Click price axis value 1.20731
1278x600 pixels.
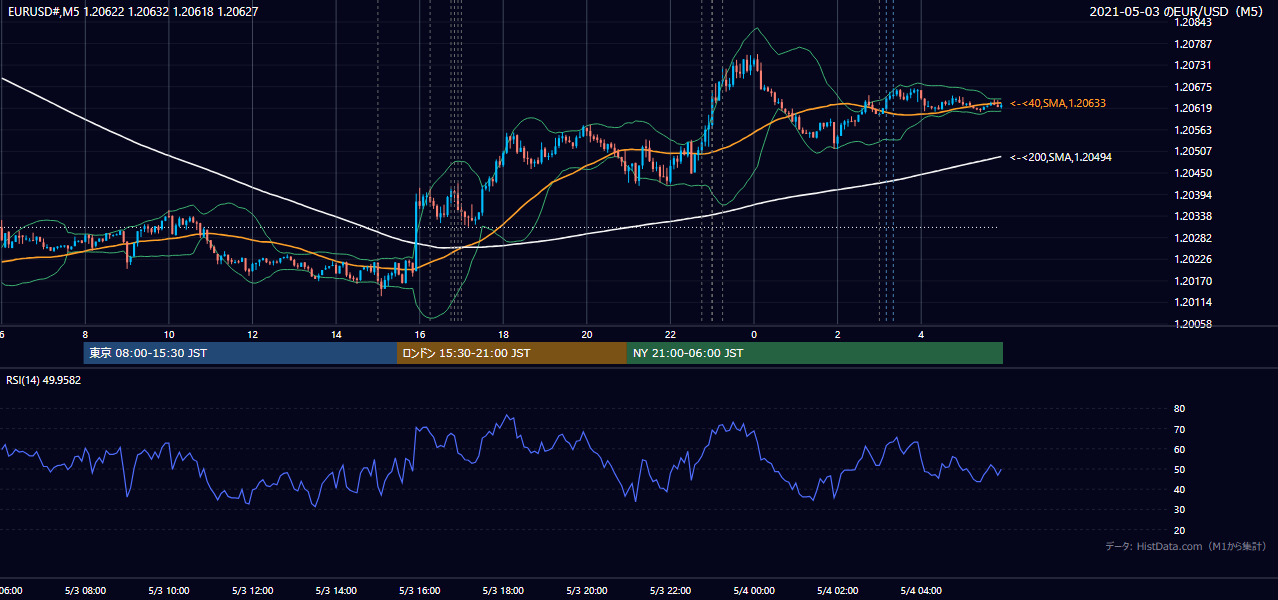[1193, 66]
